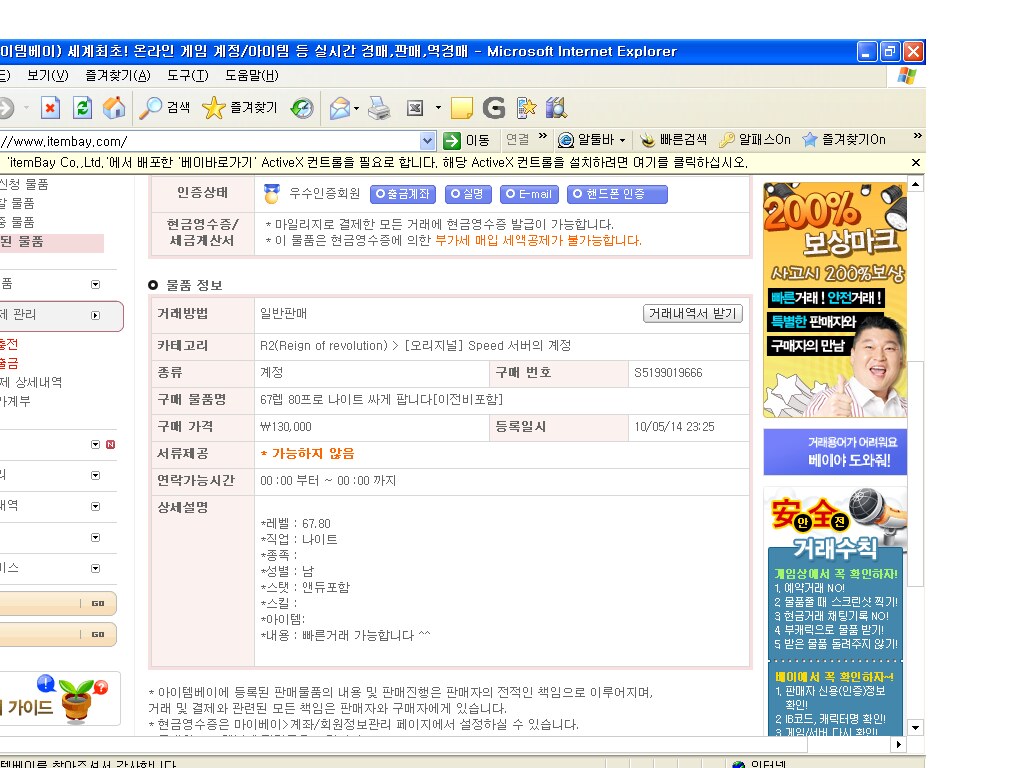Screen dimensions: 1024x768
Task: Click the Print printer icon
Action: click(x=379, y=108)
